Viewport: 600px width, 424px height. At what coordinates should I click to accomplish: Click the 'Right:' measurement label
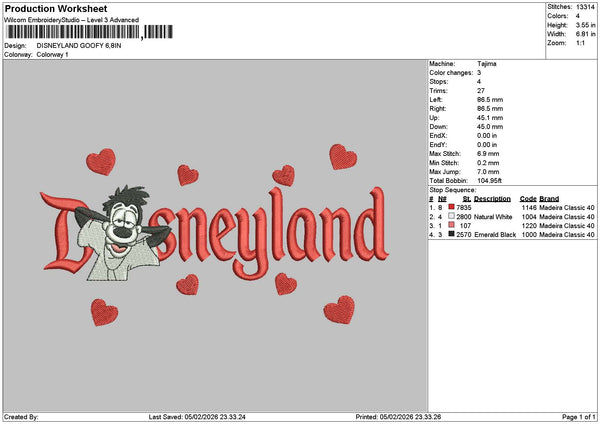coord(437,109)
